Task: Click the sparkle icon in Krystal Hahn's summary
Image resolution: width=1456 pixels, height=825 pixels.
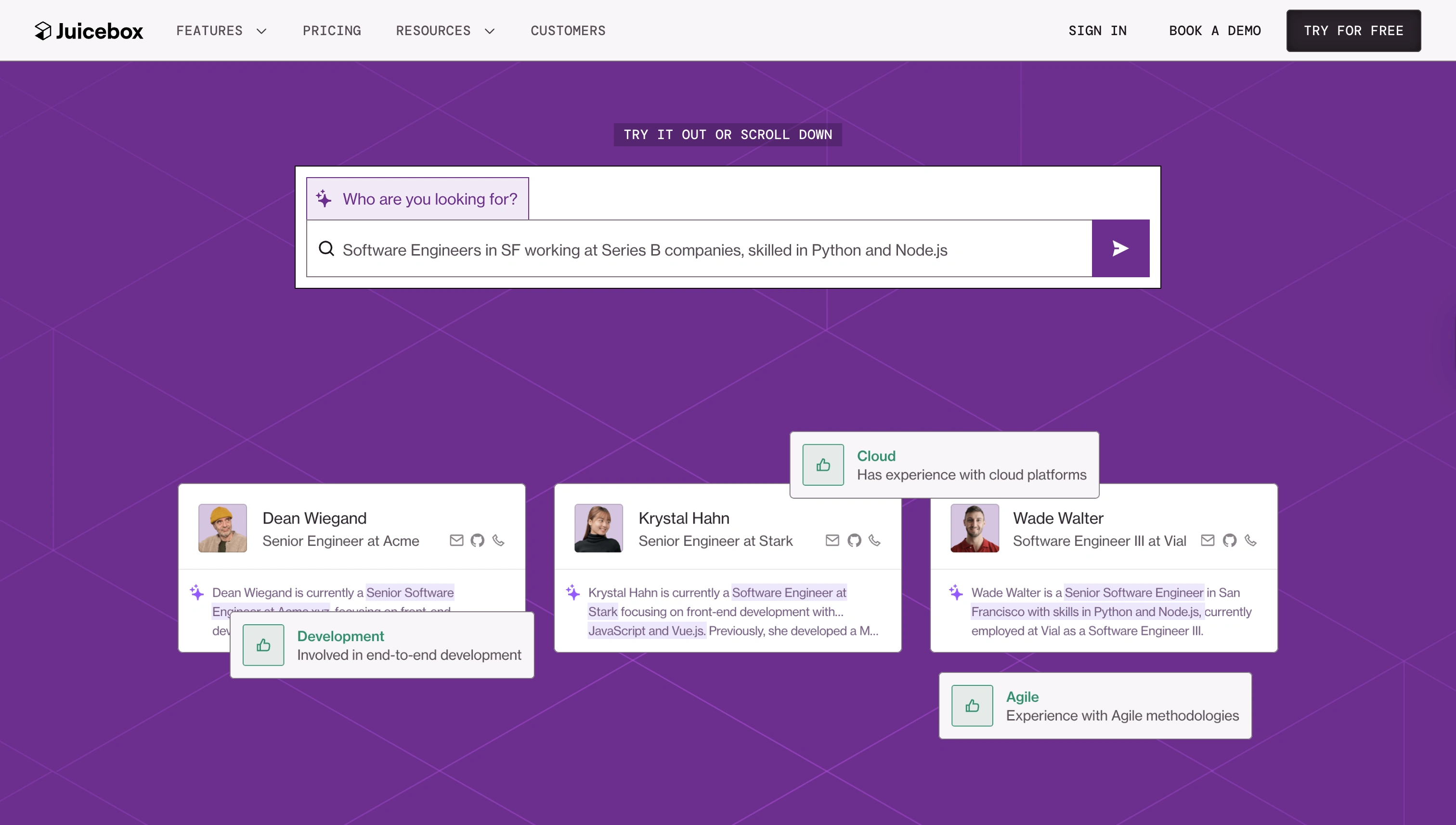Action: click(573, 592)
